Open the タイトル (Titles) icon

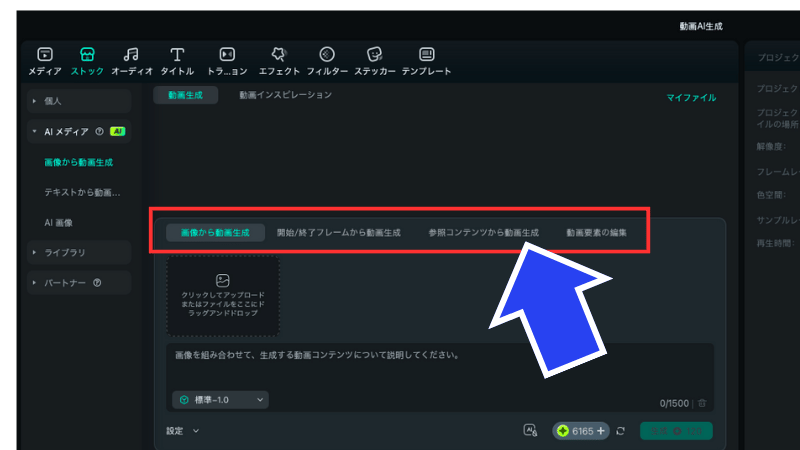click(x=177, y=55)
